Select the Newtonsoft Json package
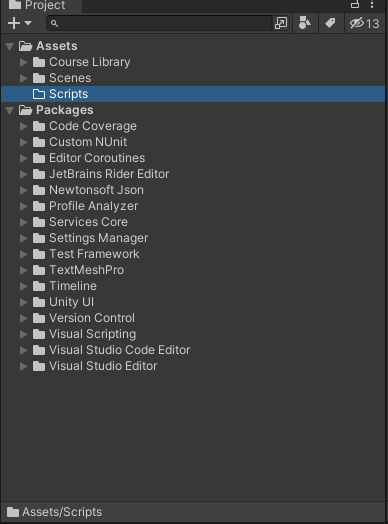 pyautogui.click(x=96, y=190)
